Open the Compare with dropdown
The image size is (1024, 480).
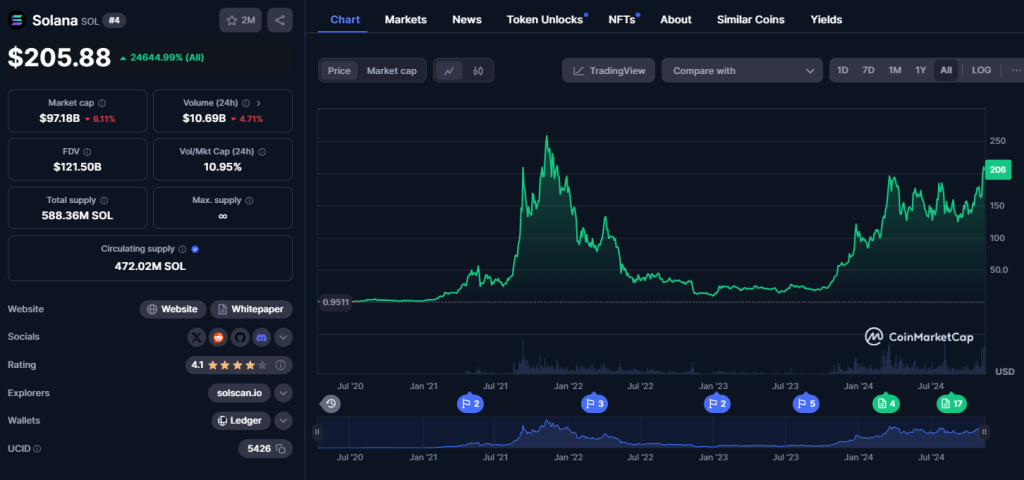[x=742, y=71]
